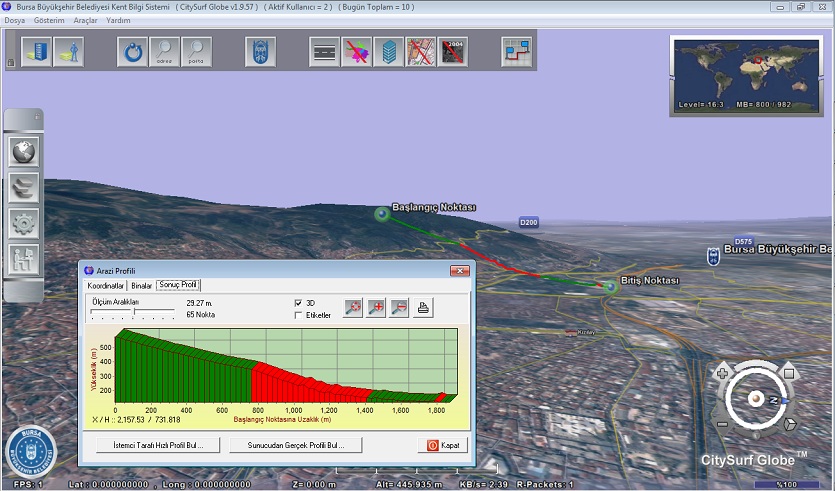Click the blue circular refresh toolbar icon
Image resolution: width=835 pixels, height=491 pixels.
(x=133, y=52)
